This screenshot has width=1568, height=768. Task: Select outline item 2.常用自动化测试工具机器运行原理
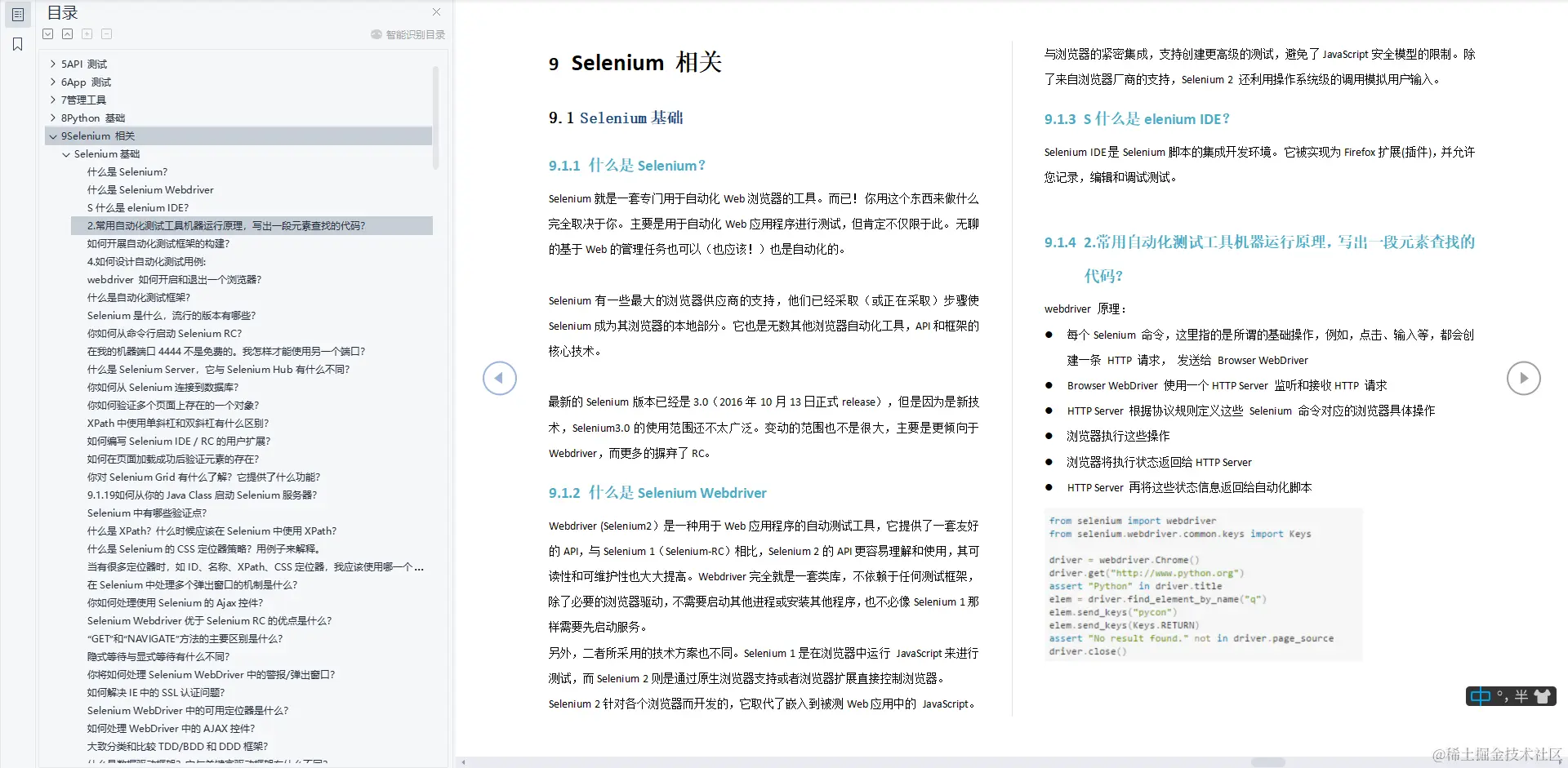tap(252, 225)
